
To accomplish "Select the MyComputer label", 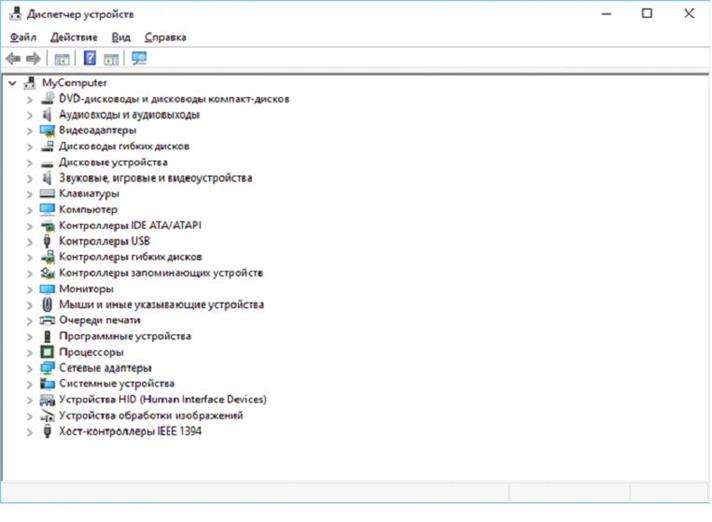I will [74, 83].
